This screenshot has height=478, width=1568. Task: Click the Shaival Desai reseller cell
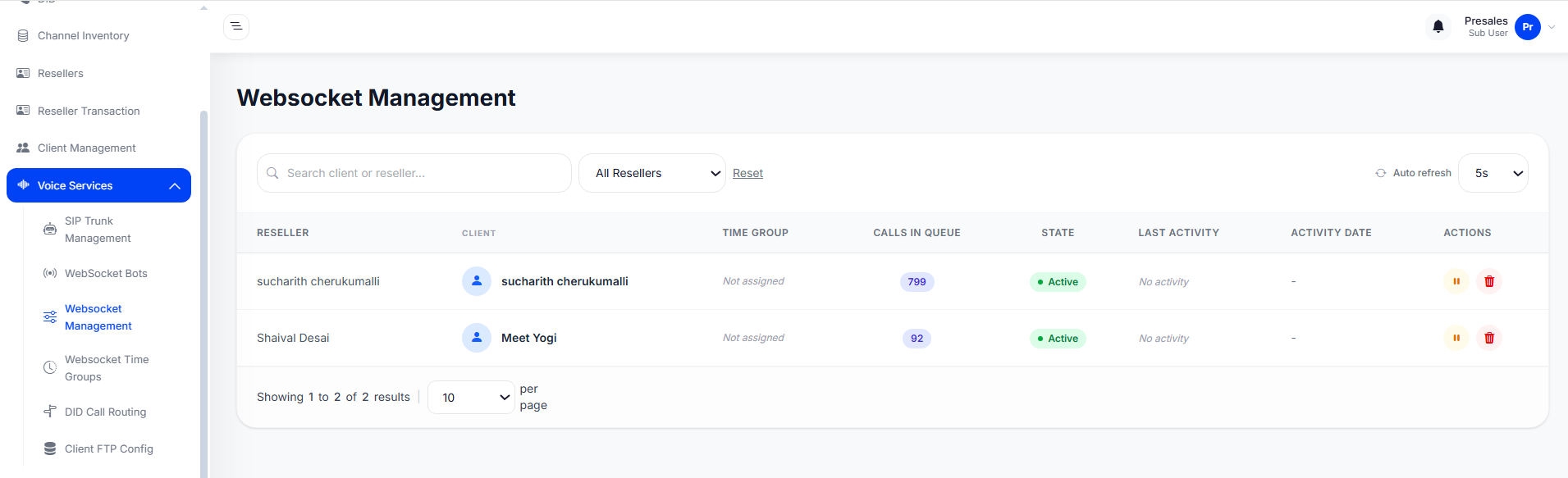293,338
